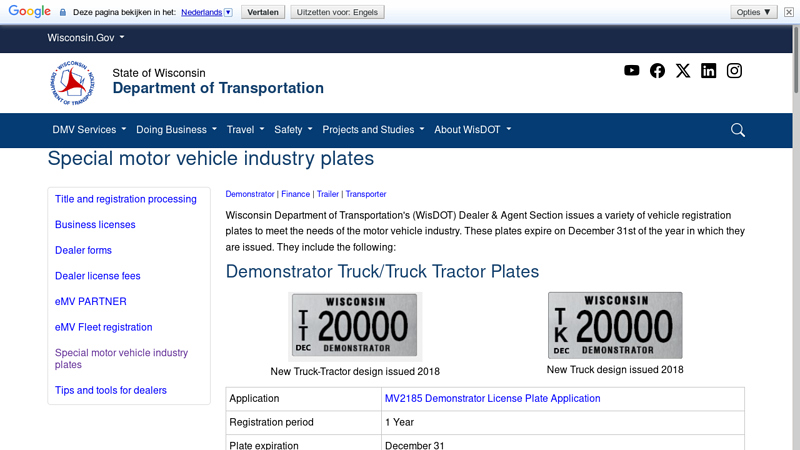The width and height of the screenshot is (800, 450).
Task: Jump to Trailer anchor link
Action: click(328, 194)
